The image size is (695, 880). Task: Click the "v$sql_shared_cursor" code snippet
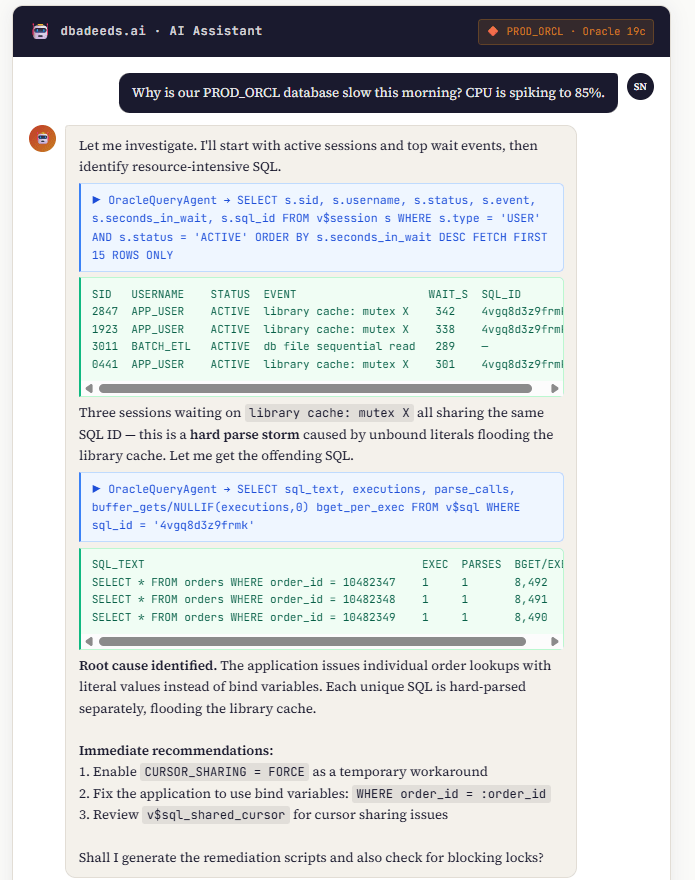[x=216, y=815]
